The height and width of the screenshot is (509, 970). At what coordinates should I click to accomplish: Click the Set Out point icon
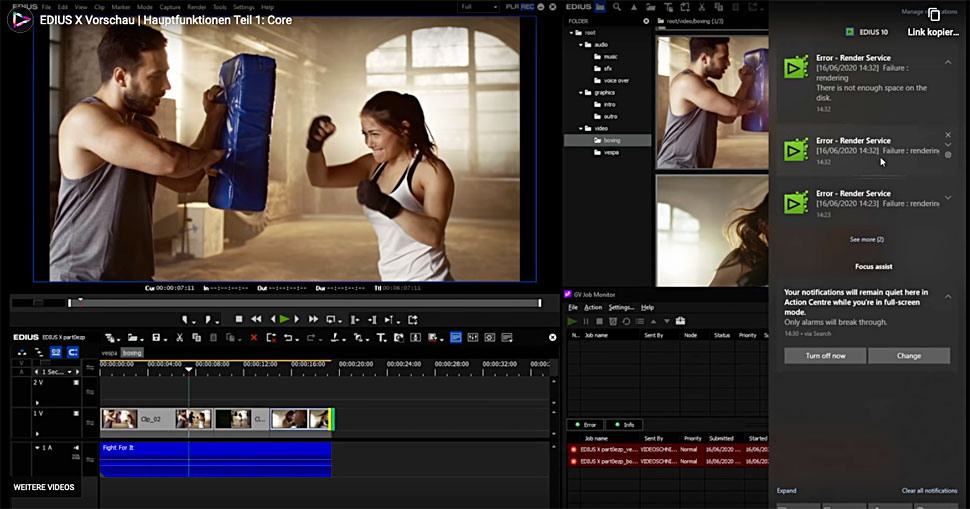[208, 319]
